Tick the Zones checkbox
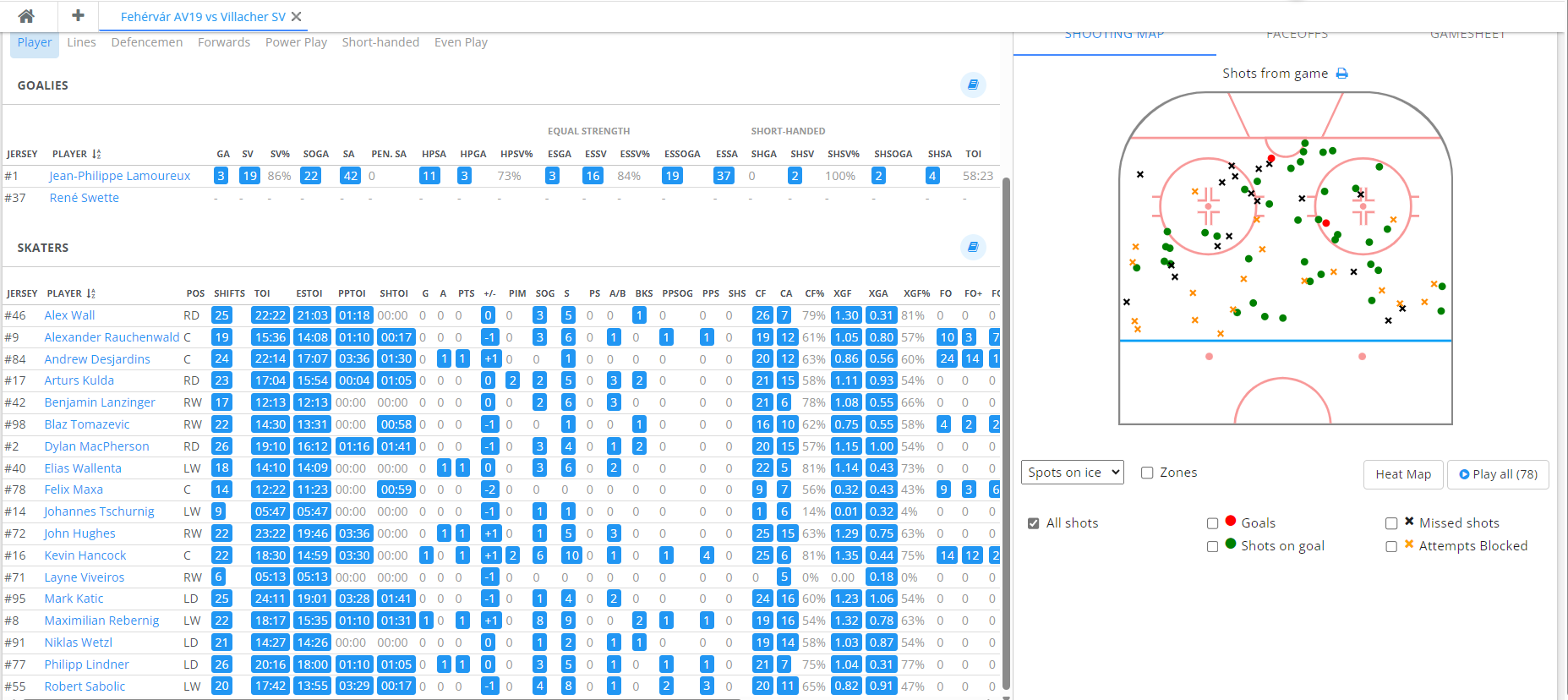This screenshot has width=1568, height=700. (1147, 473)
